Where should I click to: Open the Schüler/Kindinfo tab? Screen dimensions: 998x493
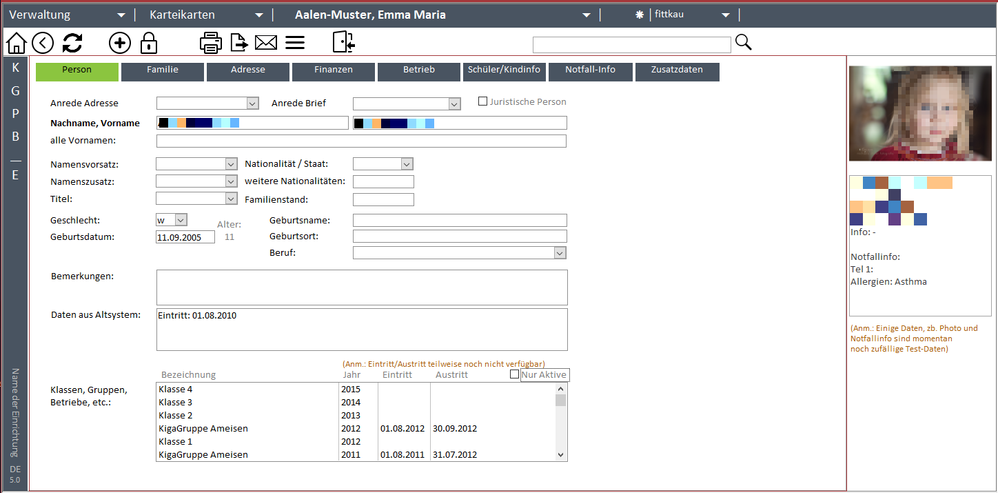pos(504,72)
